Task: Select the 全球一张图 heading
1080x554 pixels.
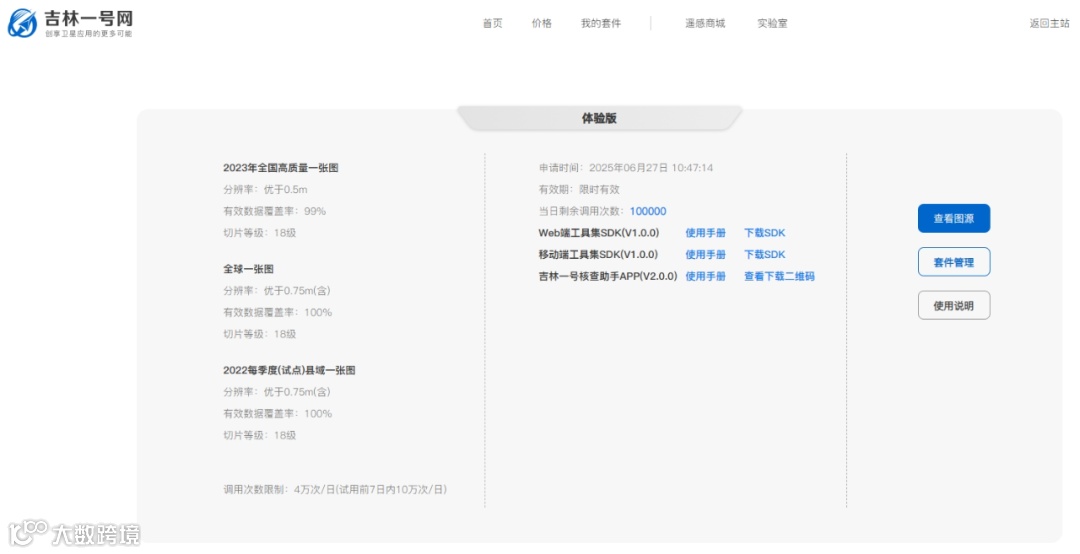Action: click(x=248, y=269)
